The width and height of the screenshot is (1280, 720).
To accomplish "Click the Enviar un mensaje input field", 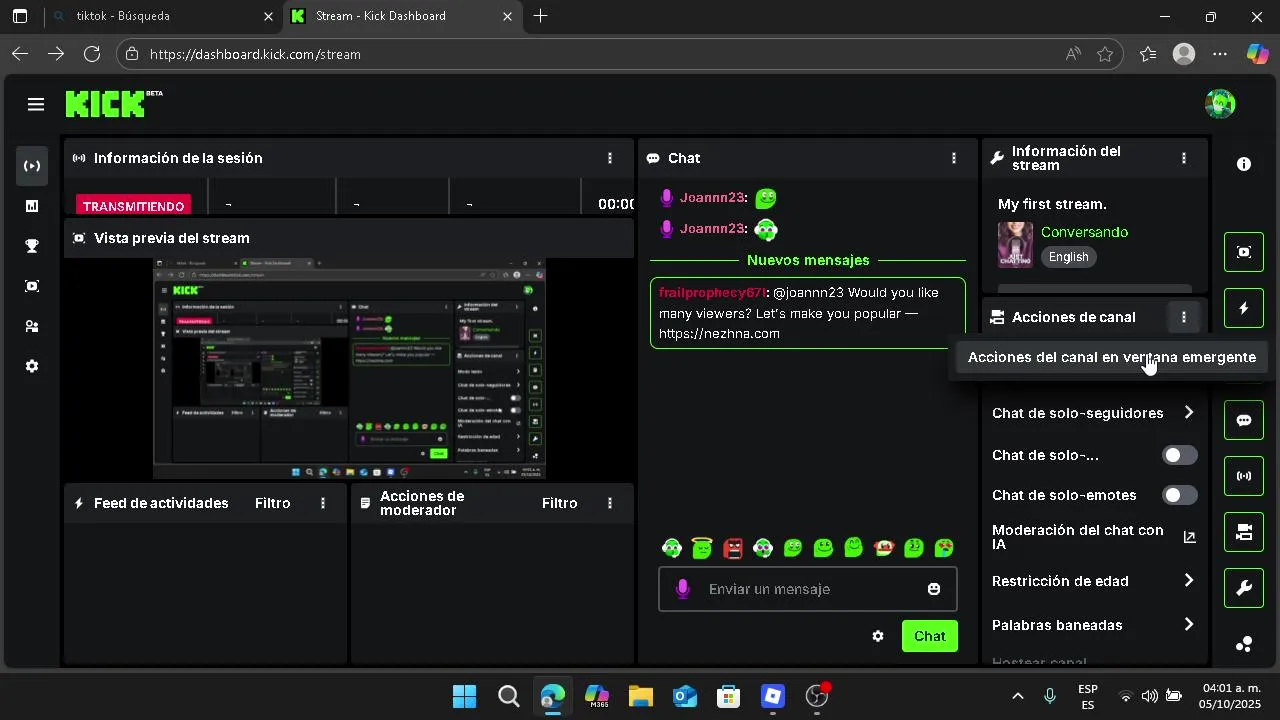I will 808,589.
